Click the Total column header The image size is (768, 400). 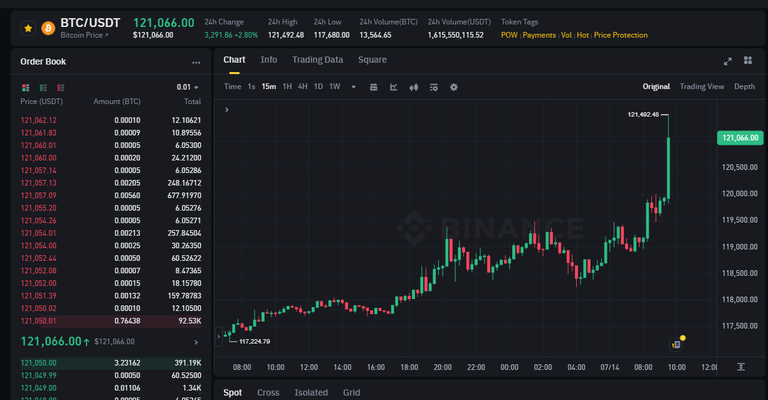192,101
